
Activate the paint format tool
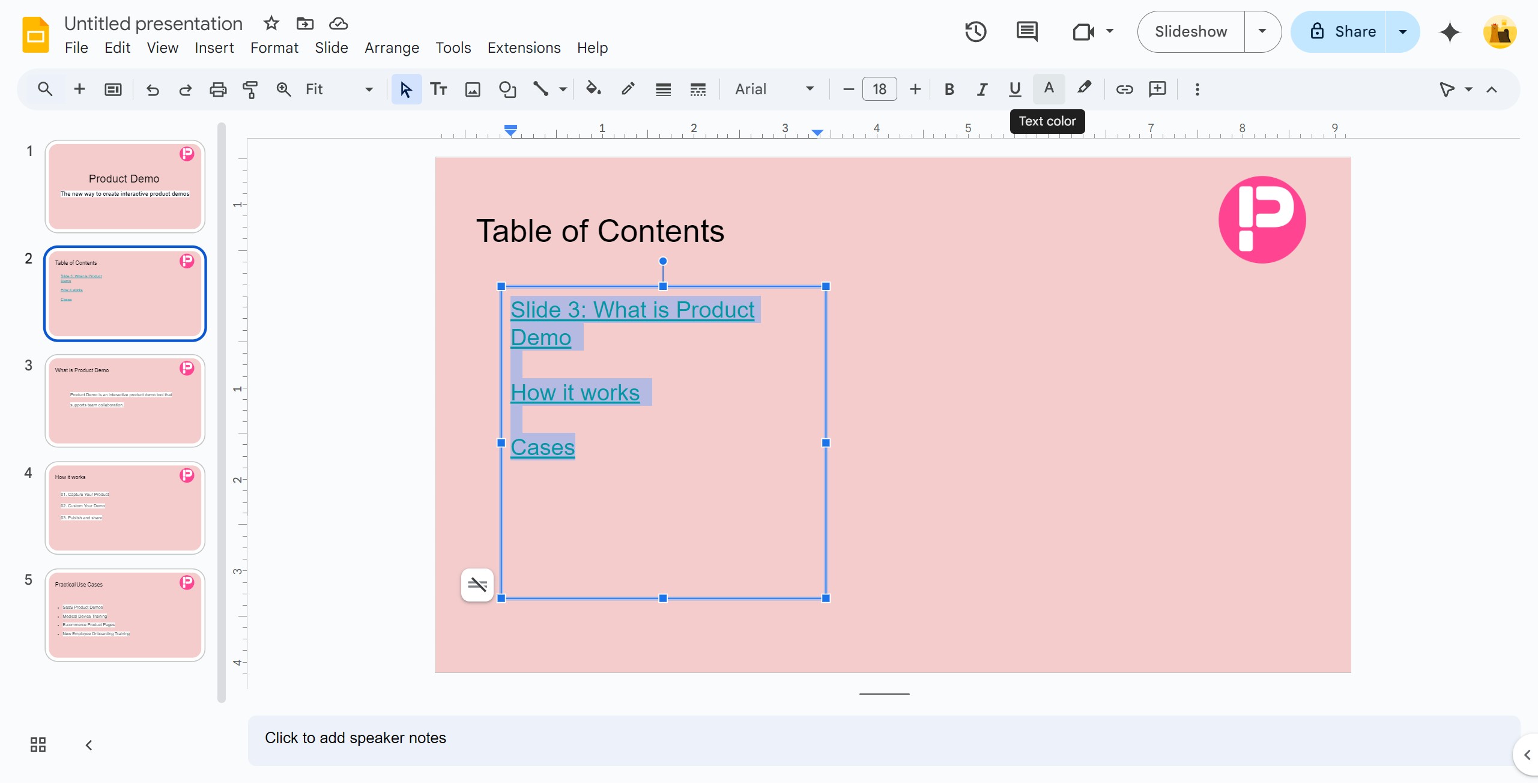[x=250, y=89]
